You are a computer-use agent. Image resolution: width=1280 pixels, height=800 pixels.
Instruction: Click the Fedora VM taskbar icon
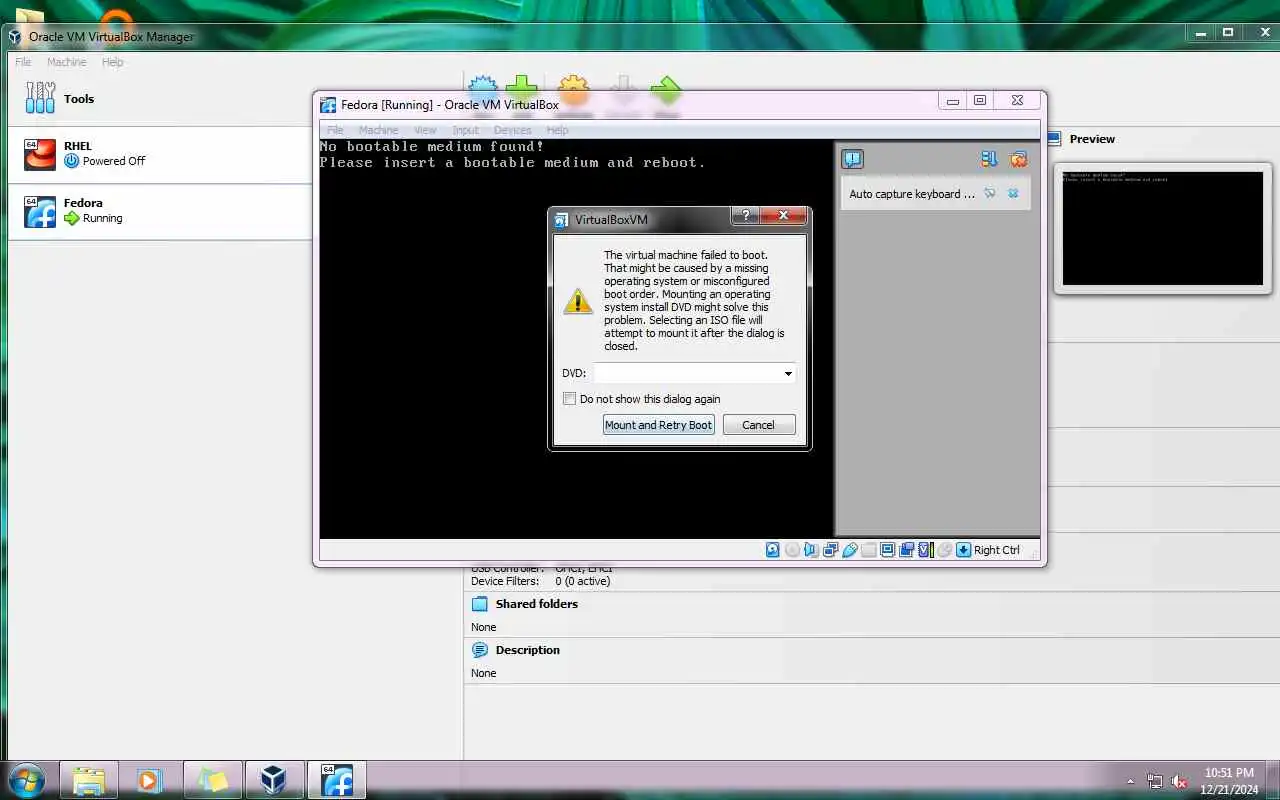[x=337, y=780]
